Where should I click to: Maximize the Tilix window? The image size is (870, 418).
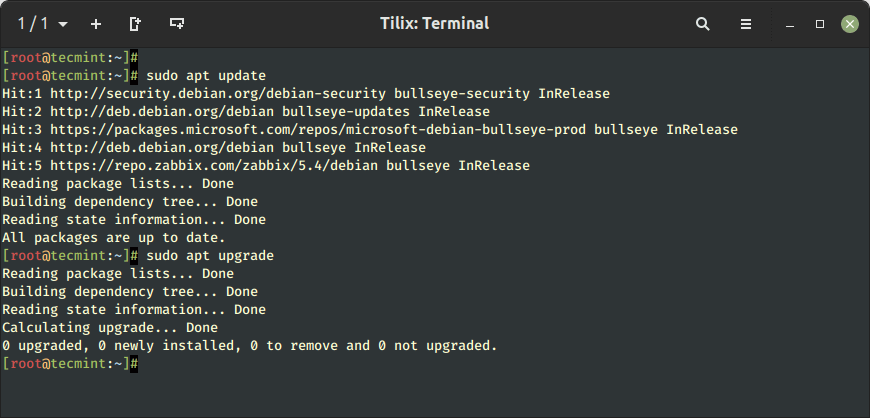click(820, 24)
